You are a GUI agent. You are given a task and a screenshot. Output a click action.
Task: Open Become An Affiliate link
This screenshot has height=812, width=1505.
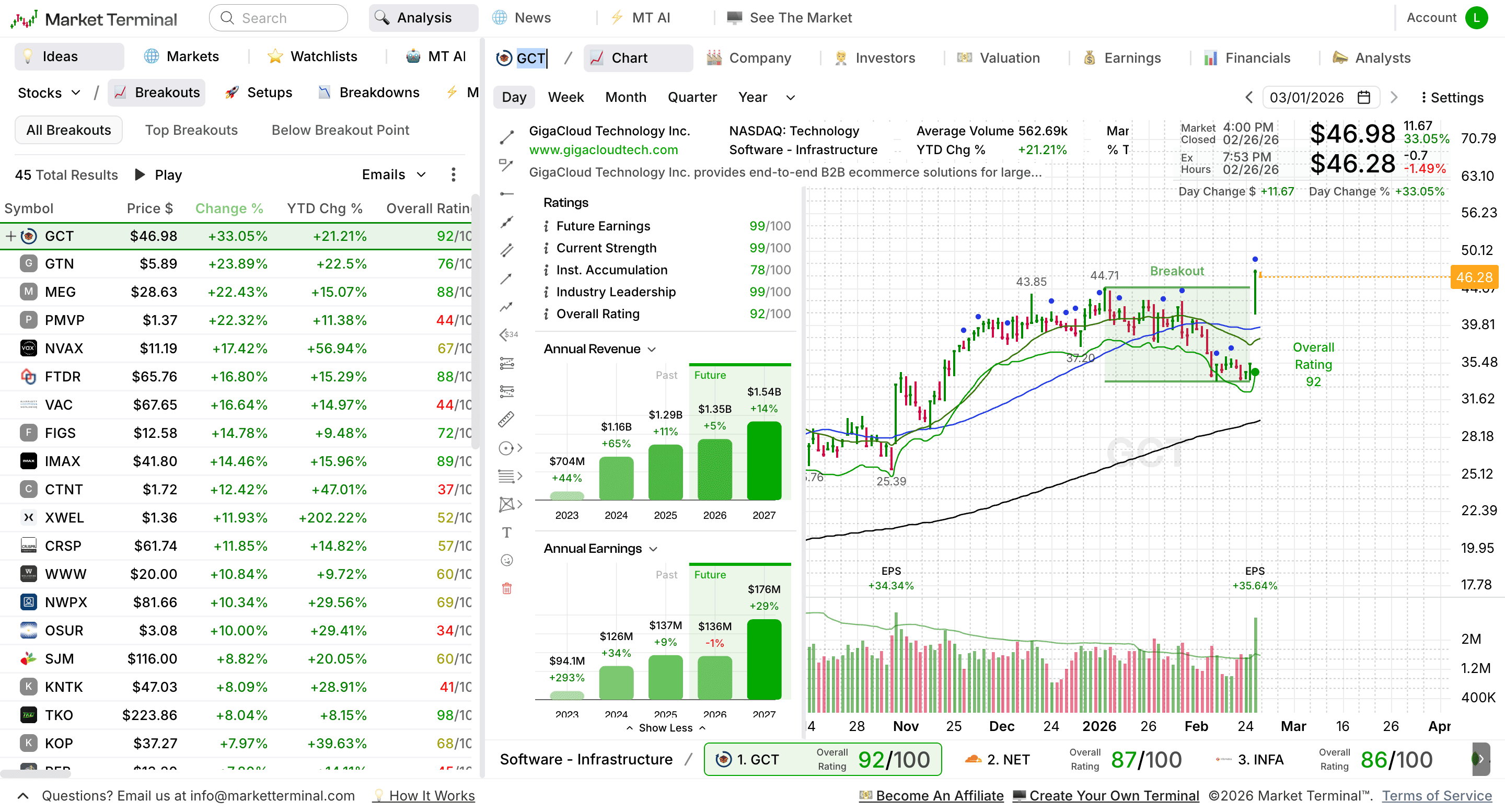pyautogui.click(x=932, y=796)
